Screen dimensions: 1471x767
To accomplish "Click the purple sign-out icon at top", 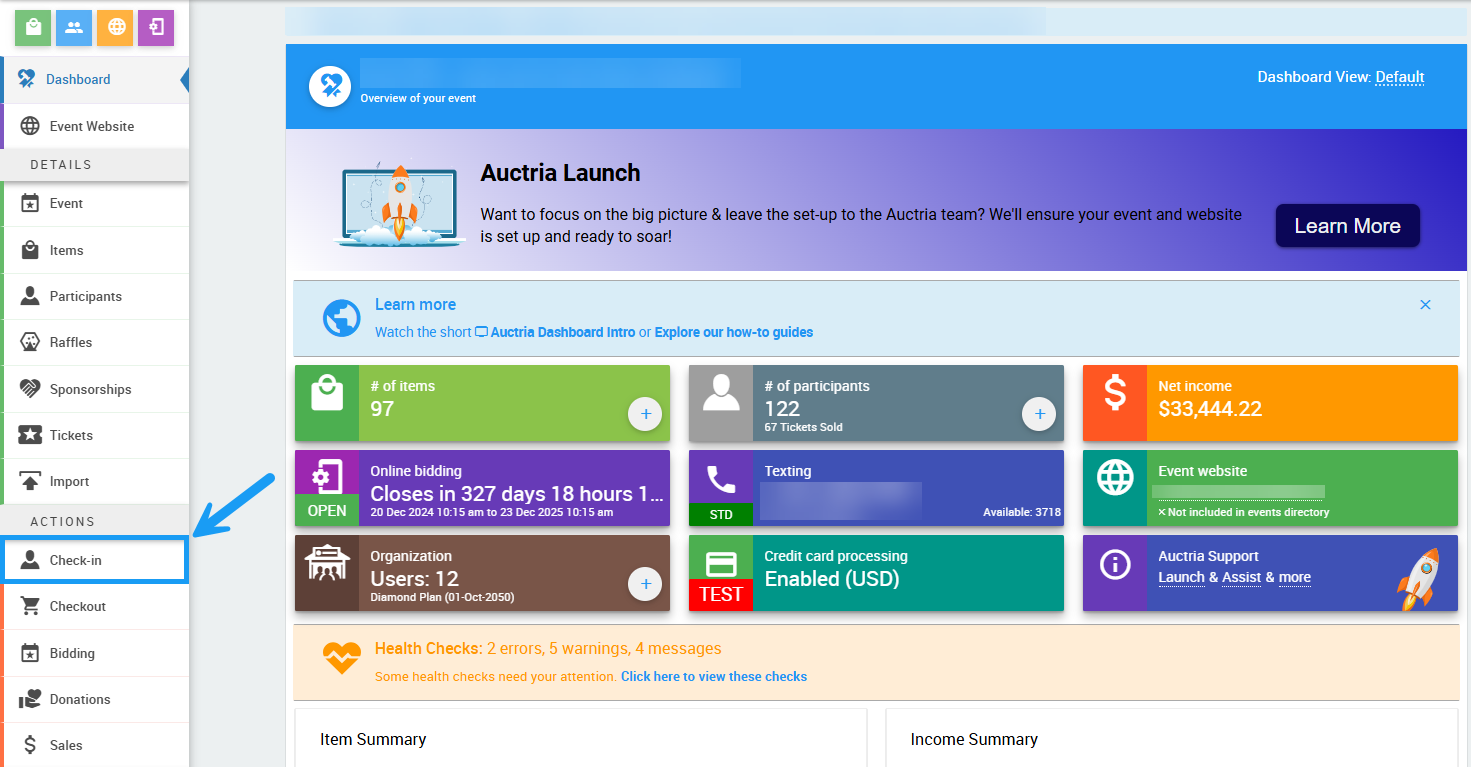I will [x=156, y=28].
